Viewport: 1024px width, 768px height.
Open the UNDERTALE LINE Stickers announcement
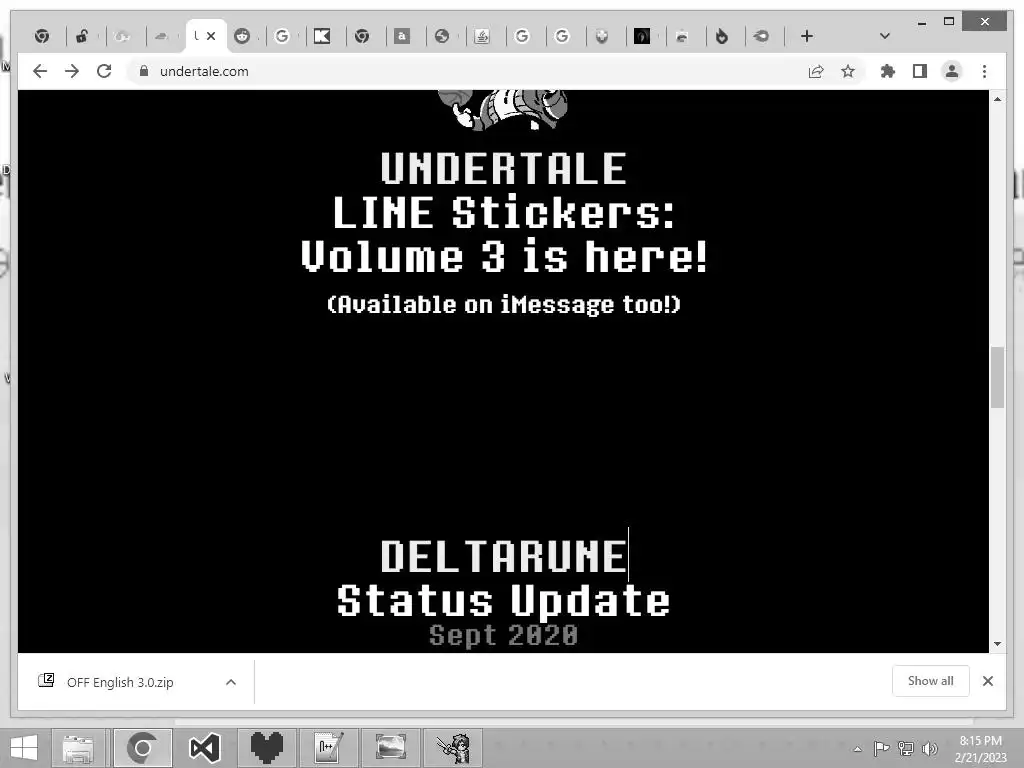(x=504, y=189)
